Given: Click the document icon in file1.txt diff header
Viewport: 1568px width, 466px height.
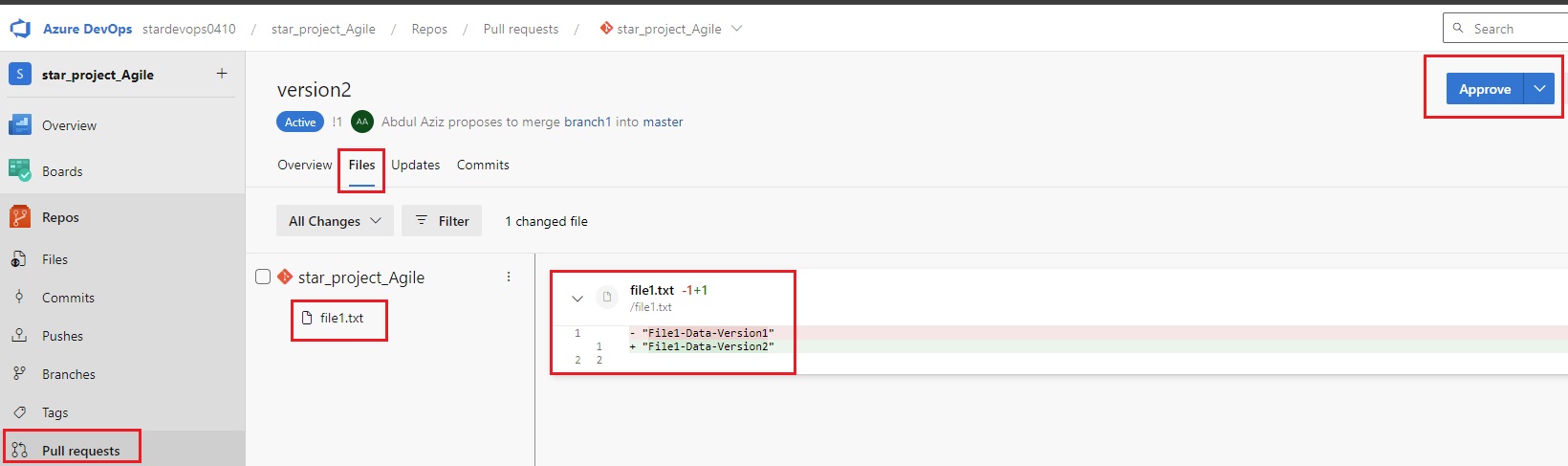Looking at the screenshot, I should tap(607, 298).
